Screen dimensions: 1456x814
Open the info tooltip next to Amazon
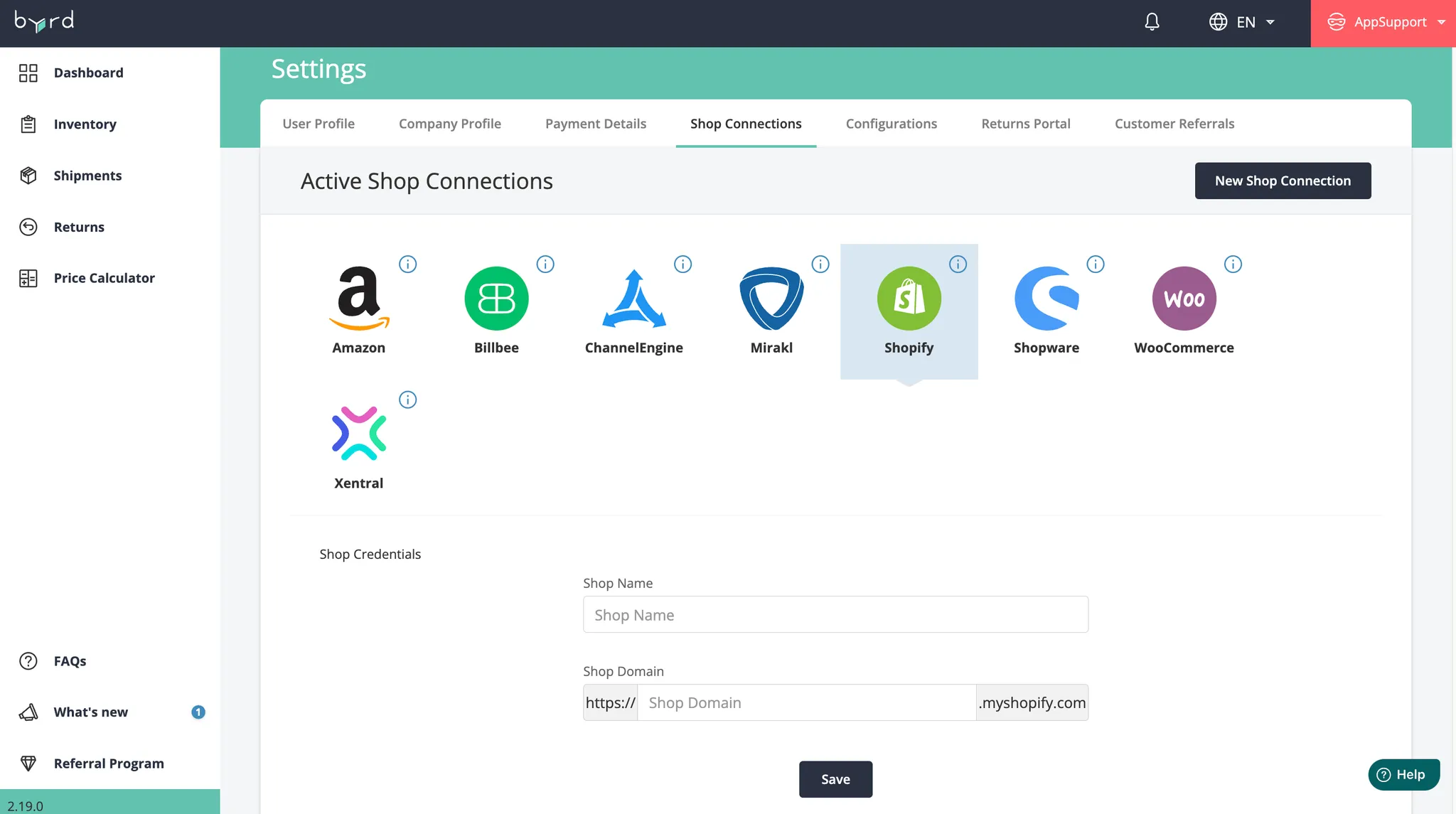click(x=407, y=264)
